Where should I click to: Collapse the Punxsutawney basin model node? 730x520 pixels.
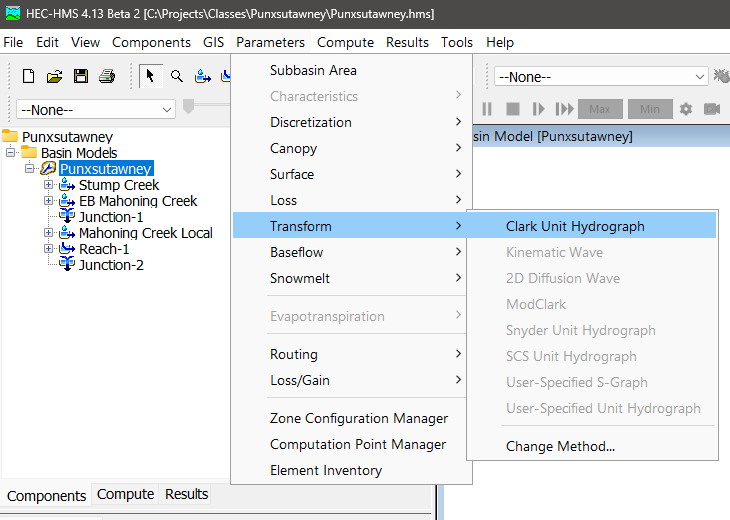pyautogui.click(x=29, y=168)
